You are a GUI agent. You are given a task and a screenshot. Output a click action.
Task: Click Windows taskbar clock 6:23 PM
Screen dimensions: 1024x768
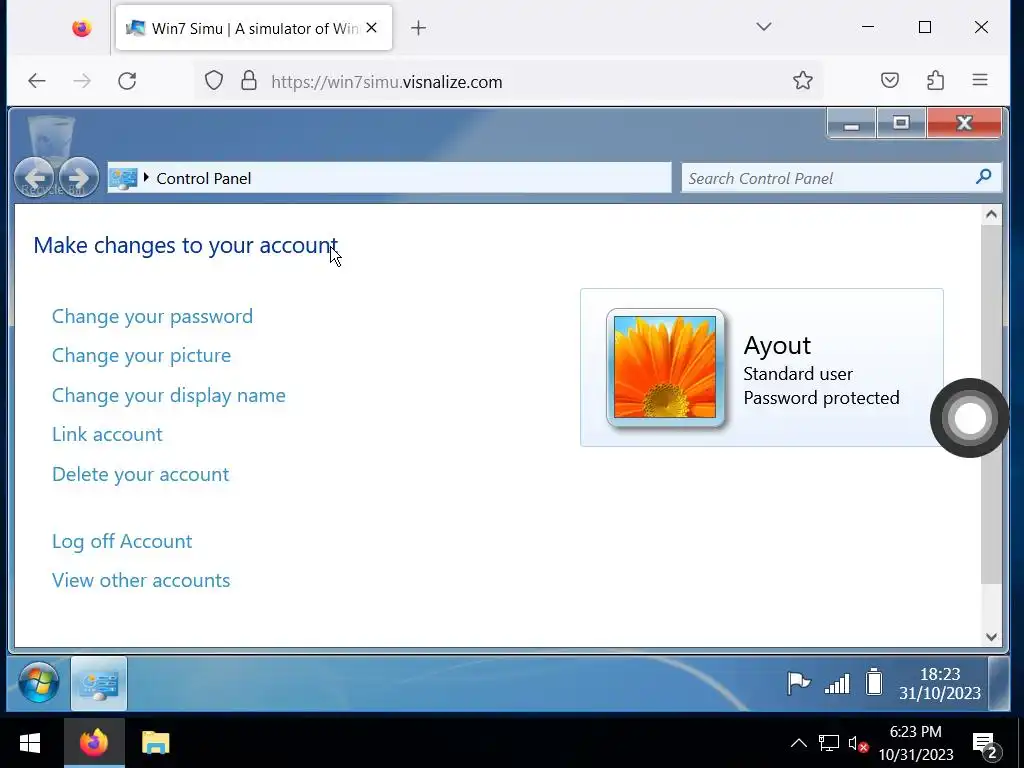point(916,743)
